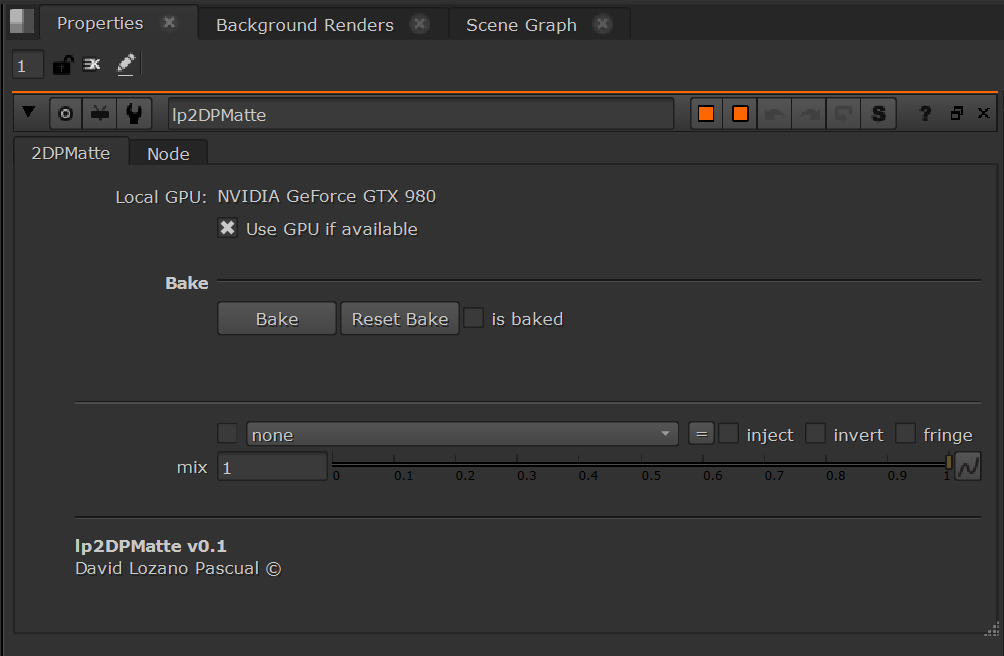Open the mask channel none dropdown
Screen dimensions: 1004x656
coord(462,434)
